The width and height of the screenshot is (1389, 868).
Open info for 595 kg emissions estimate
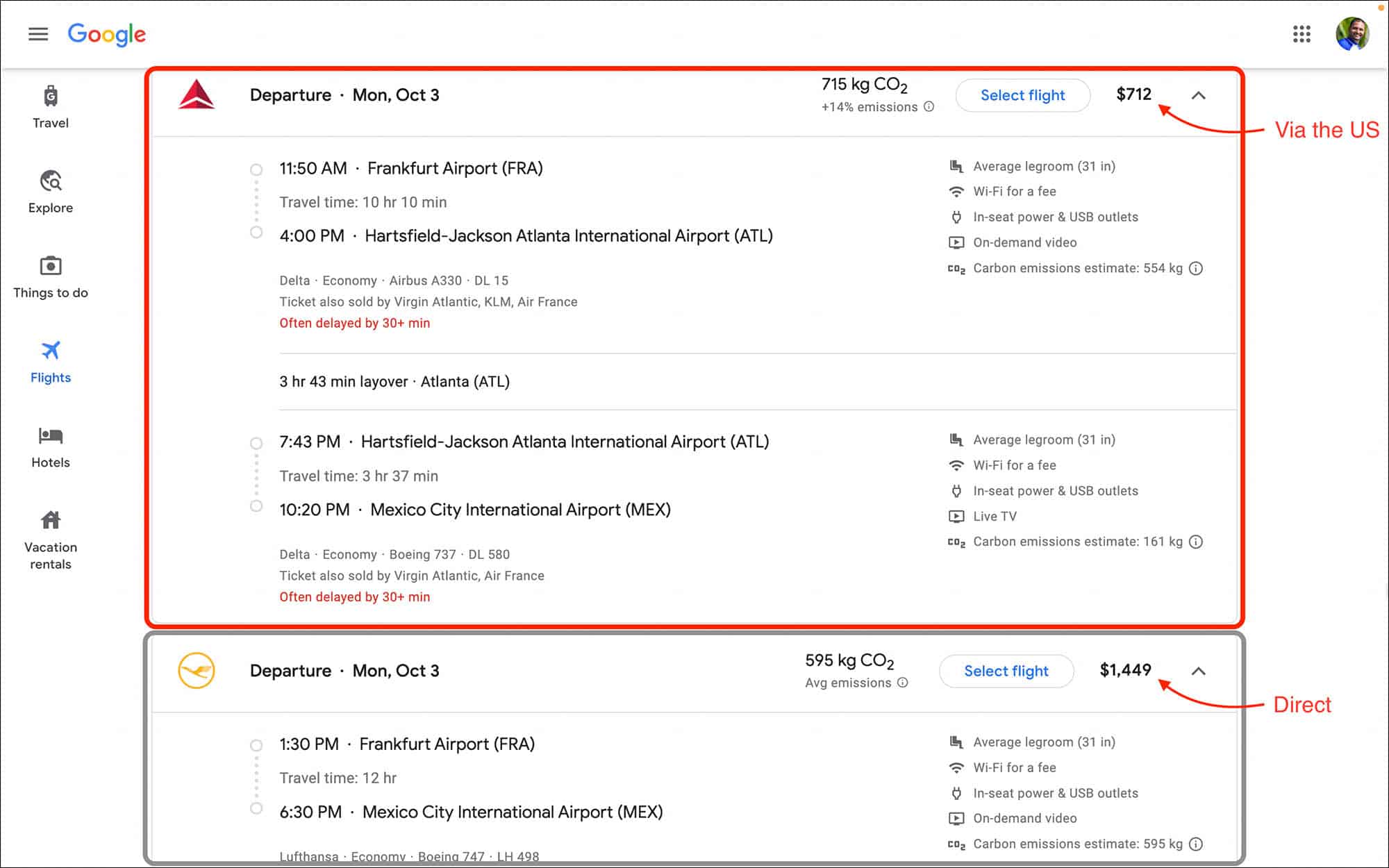click(x=1195, y=844)
